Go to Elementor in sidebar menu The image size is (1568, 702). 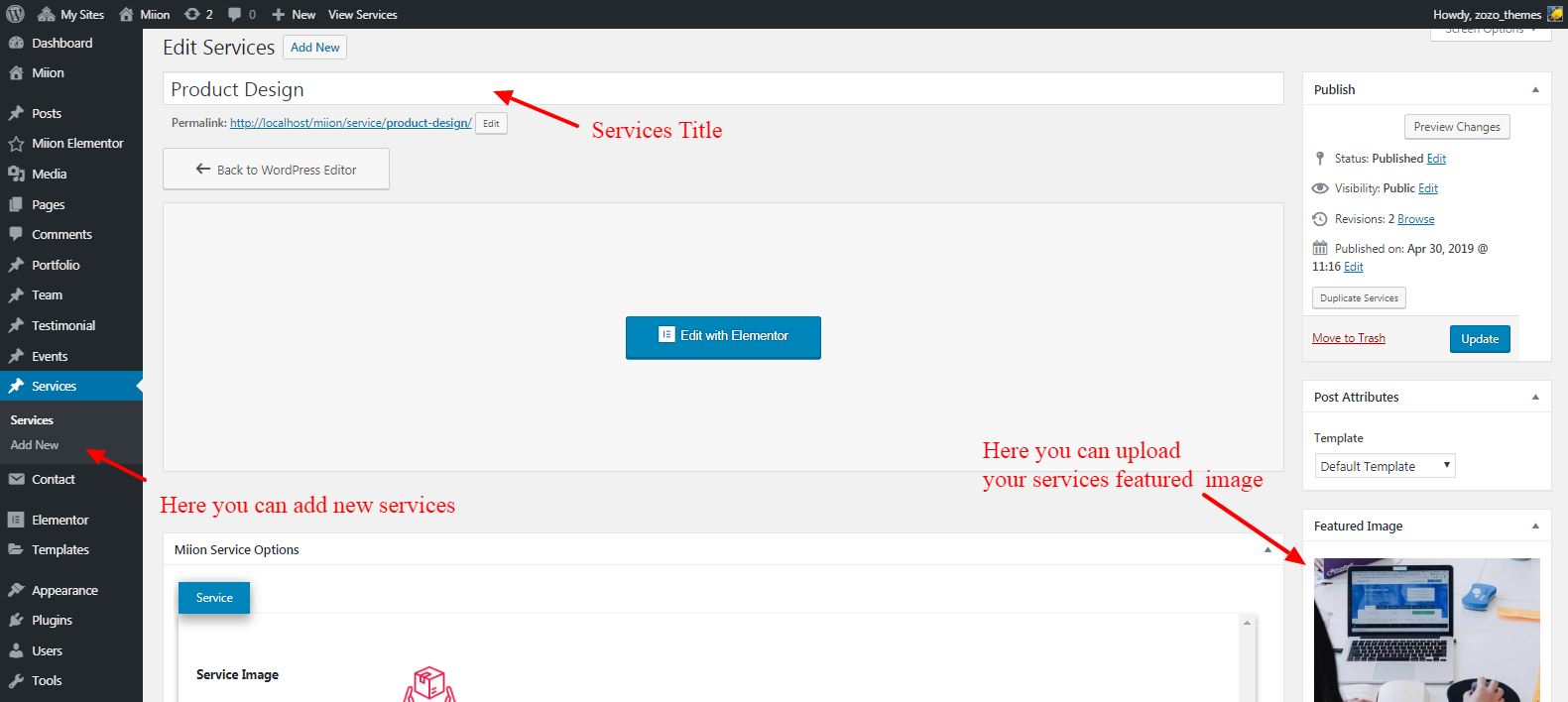tap(60, 520)
